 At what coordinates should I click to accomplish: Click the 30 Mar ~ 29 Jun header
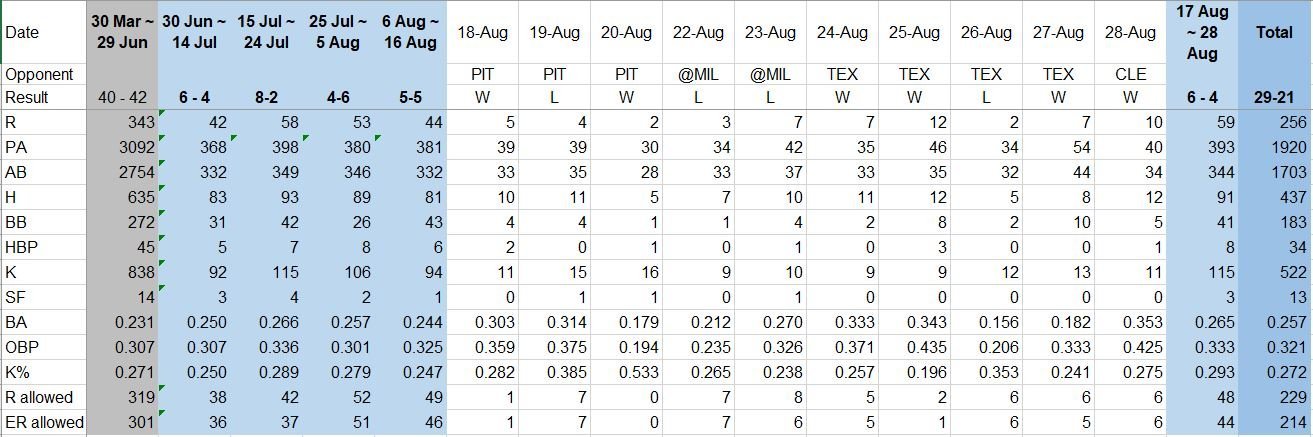pos(121,32)
